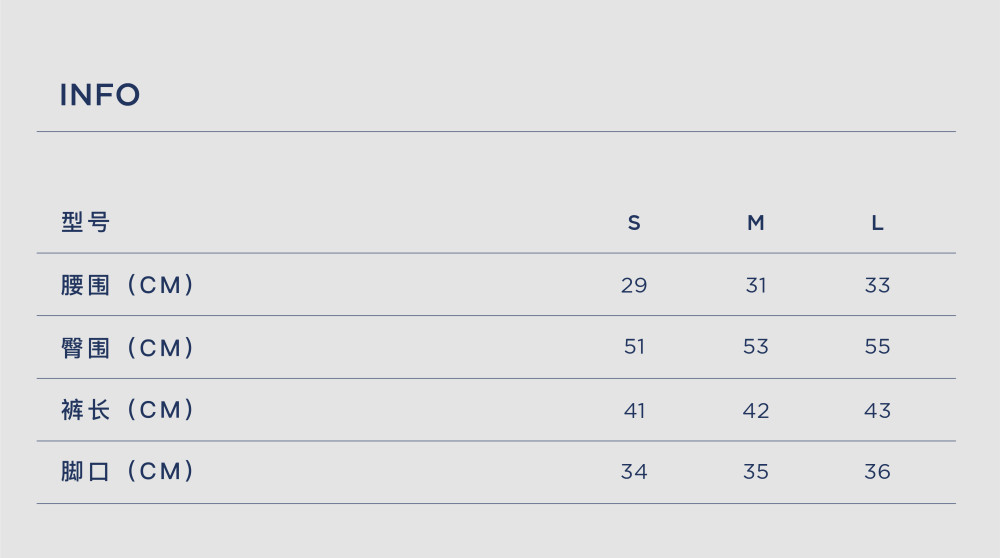Click waist value 31 for size M
The height and width of the screenshot is (558, 1000).
(756, 285)
